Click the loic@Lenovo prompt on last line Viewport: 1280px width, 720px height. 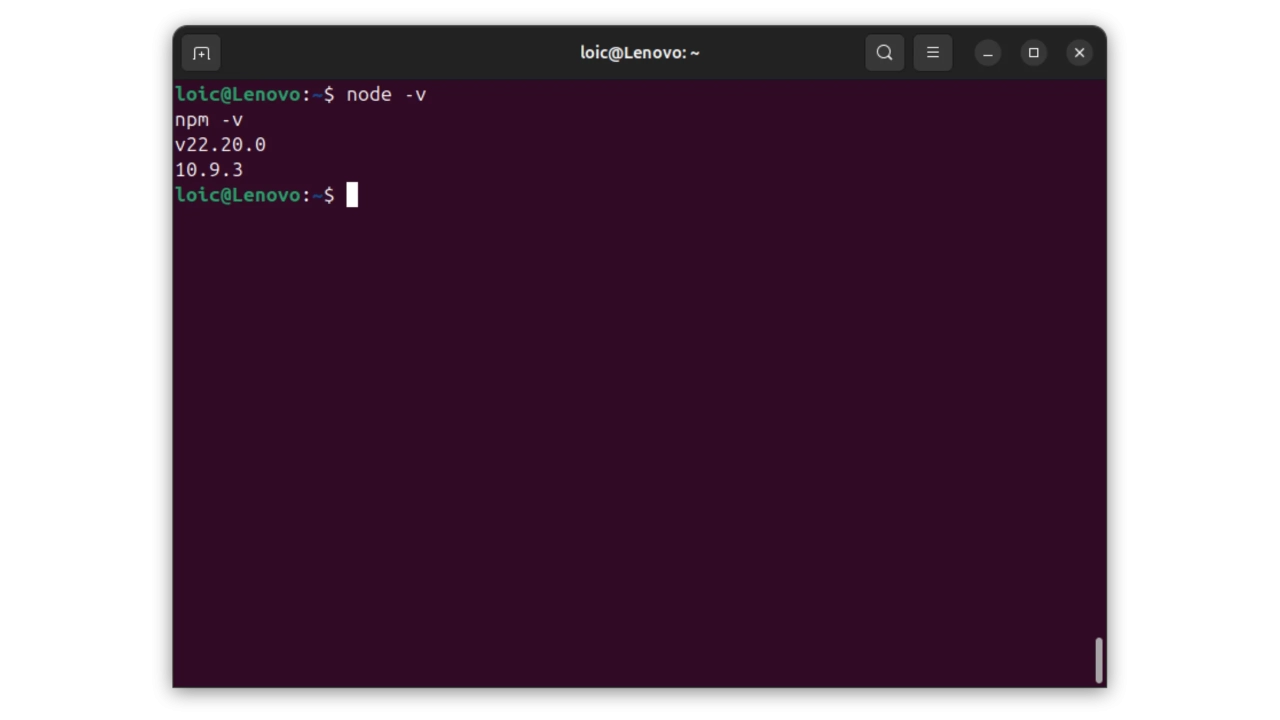(237, 195)
